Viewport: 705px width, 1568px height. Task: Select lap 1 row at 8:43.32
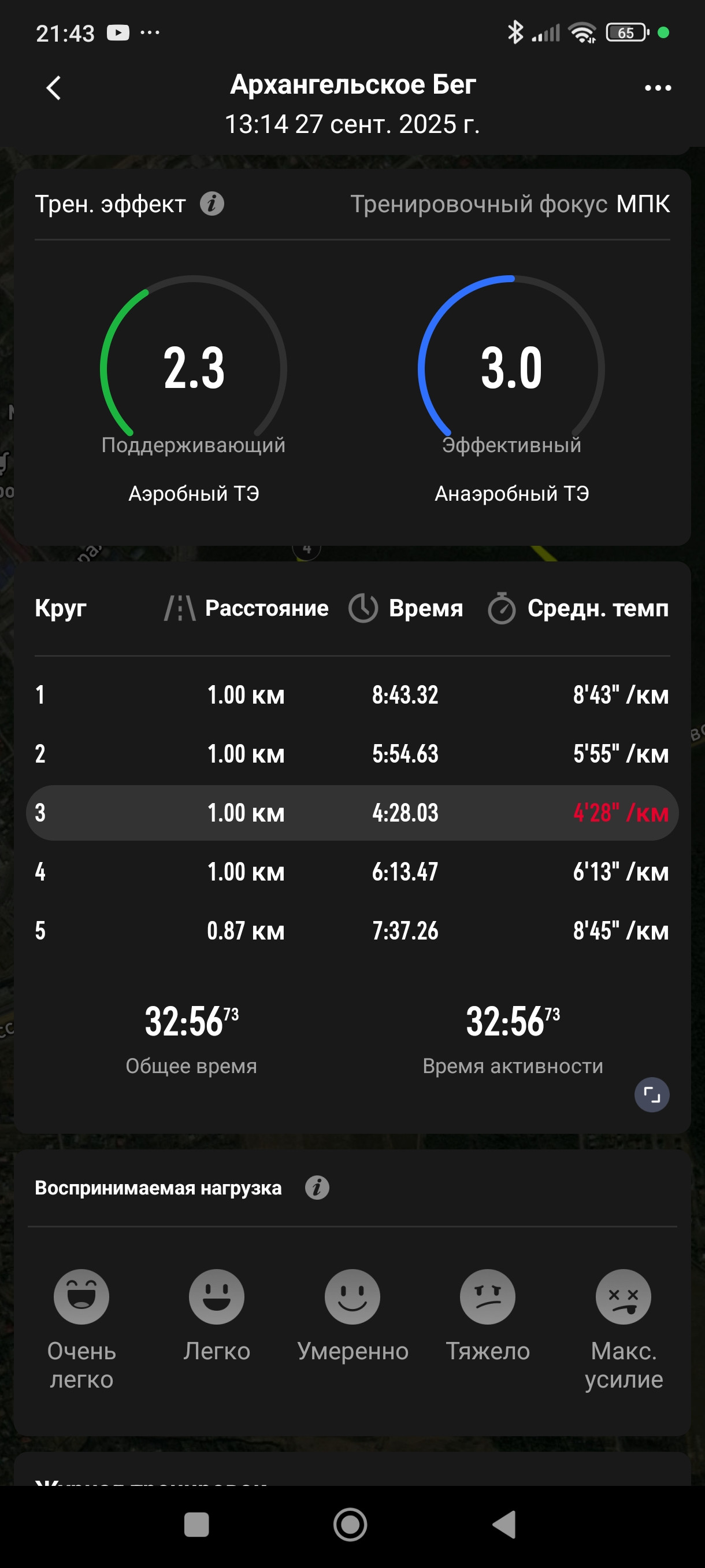[352, 694]
